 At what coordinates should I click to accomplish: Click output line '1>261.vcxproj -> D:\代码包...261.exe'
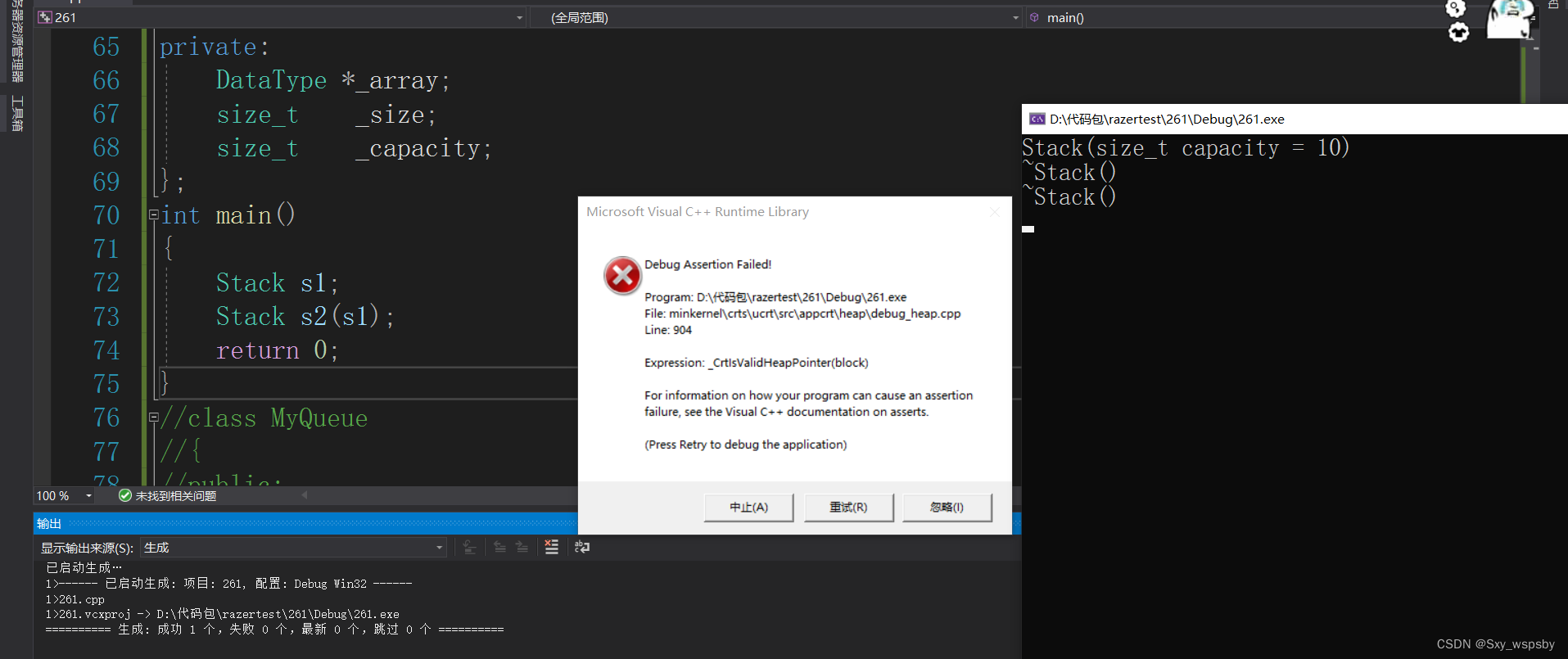(223, 614)
